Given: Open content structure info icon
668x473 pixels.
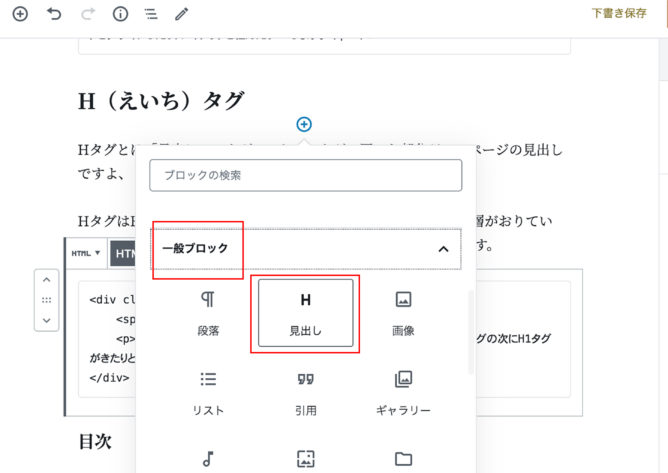Looking at the screenshot, I should point(121,14).
